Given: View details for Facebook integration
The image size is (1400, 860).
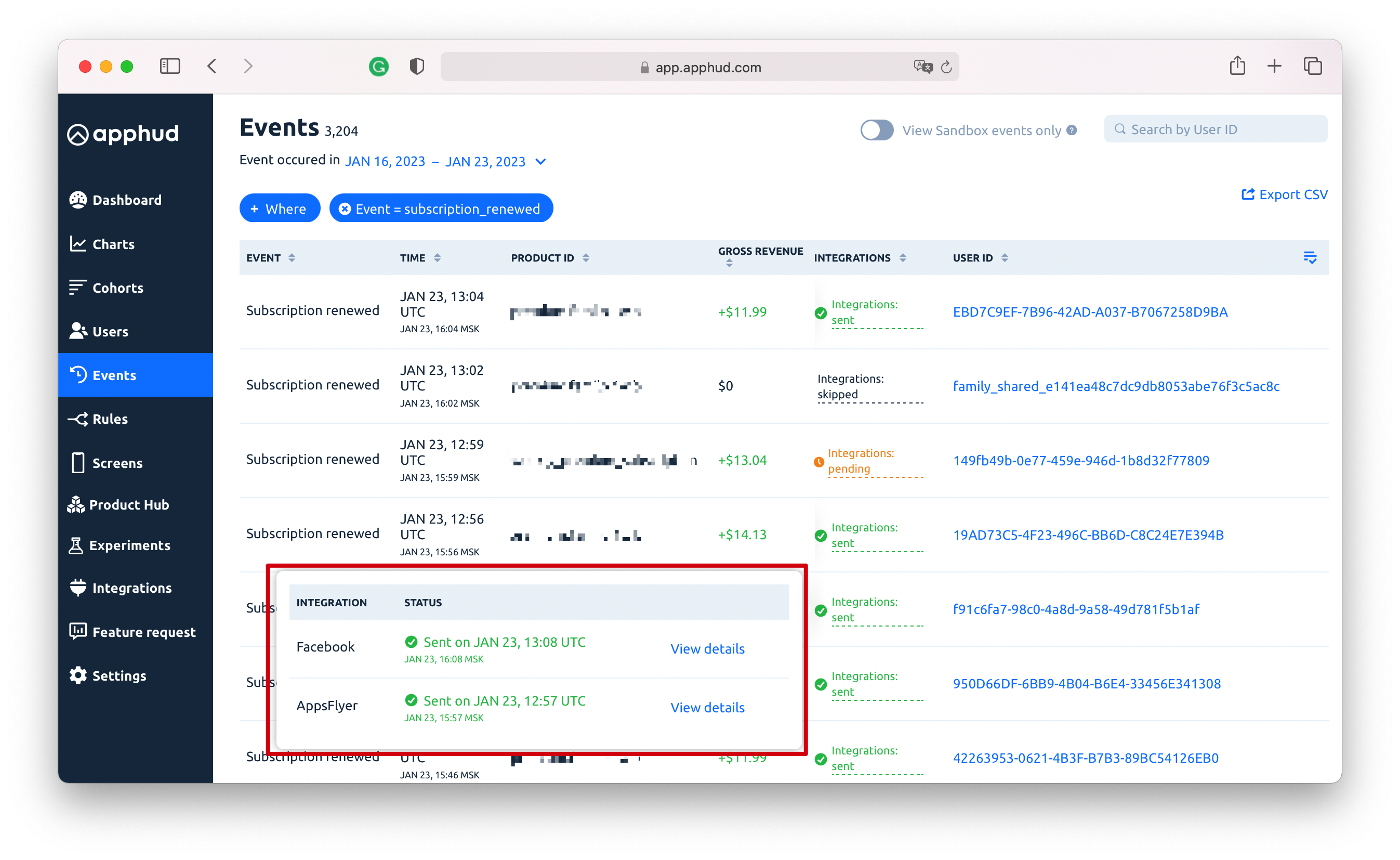Looking at the screenshot, I should click(707, 648).
